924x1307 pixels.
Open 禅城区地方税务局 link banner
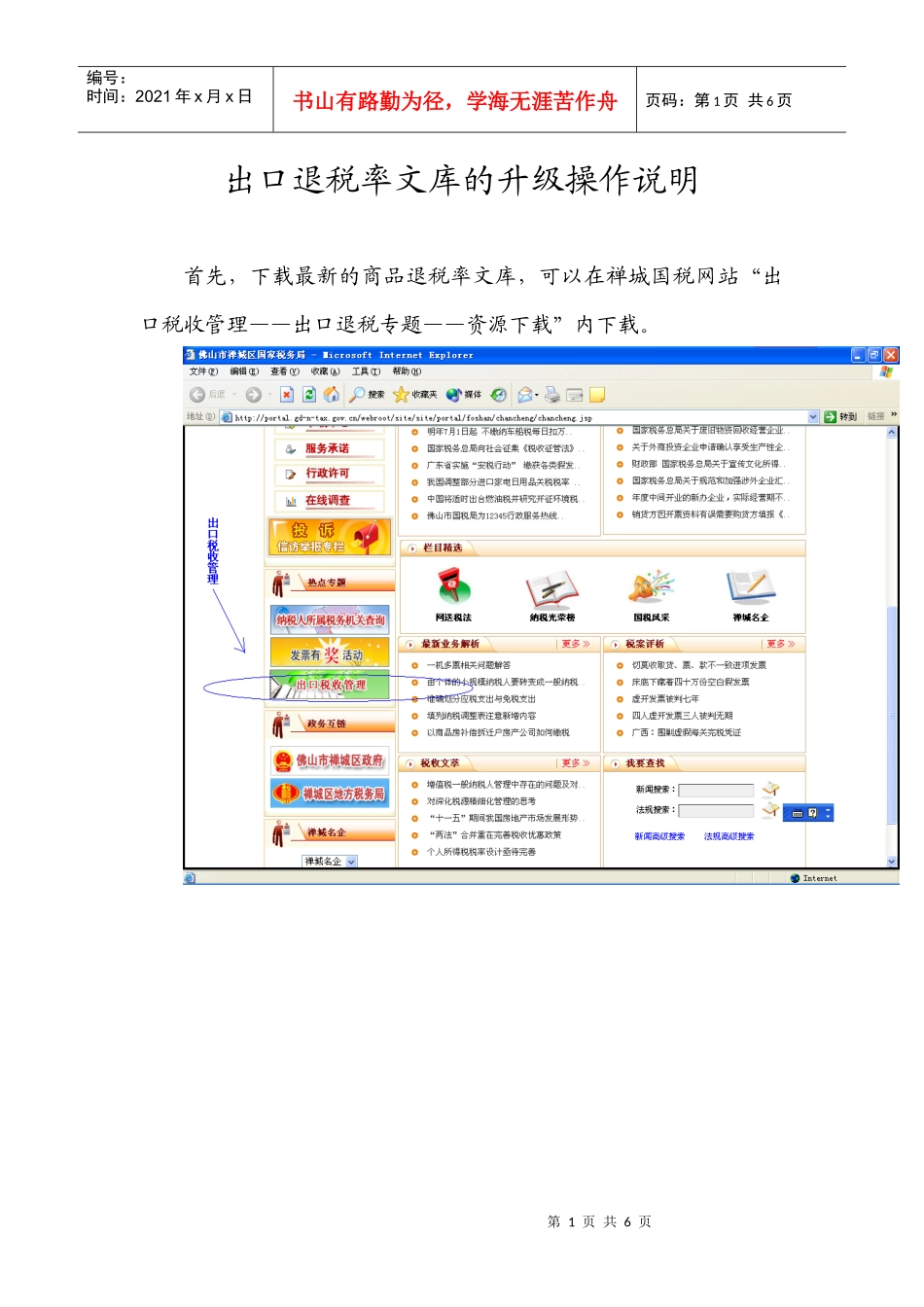[x=330, y=794]
